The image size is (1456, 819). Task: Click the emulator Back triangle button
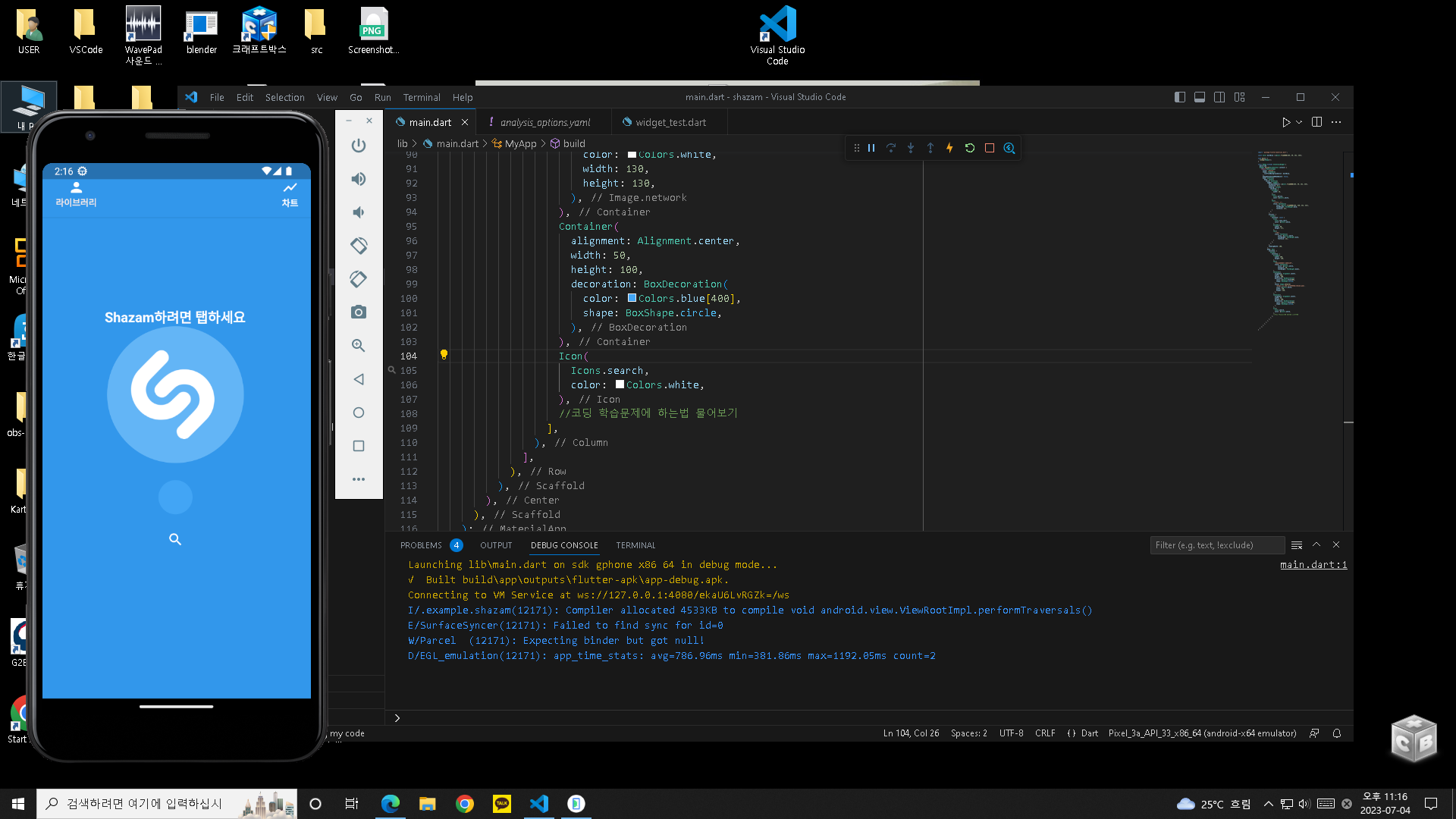(x=359, y=379)
